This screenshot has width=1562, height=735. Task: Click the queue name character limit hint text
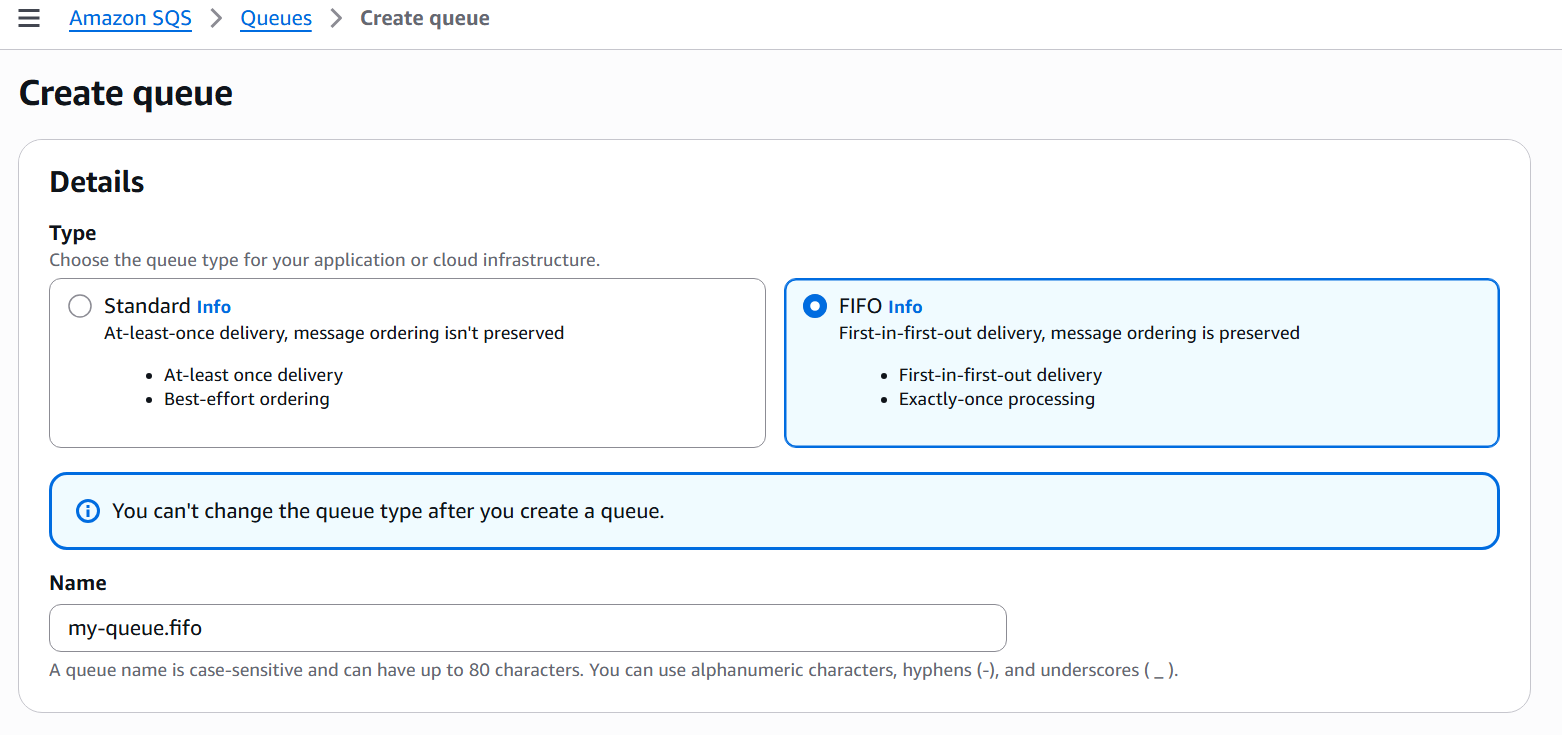coord(613,669)
